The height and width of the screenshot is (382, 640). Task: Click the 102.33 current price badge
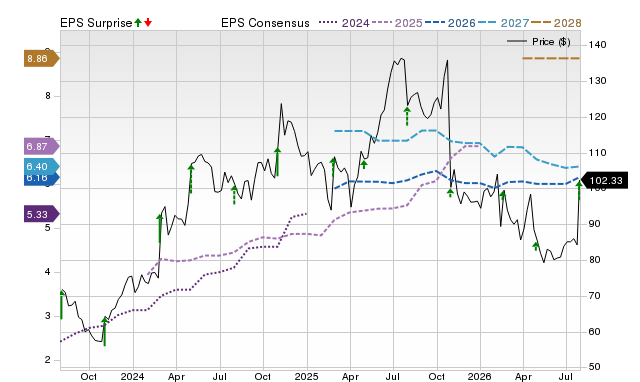(604, 180)
